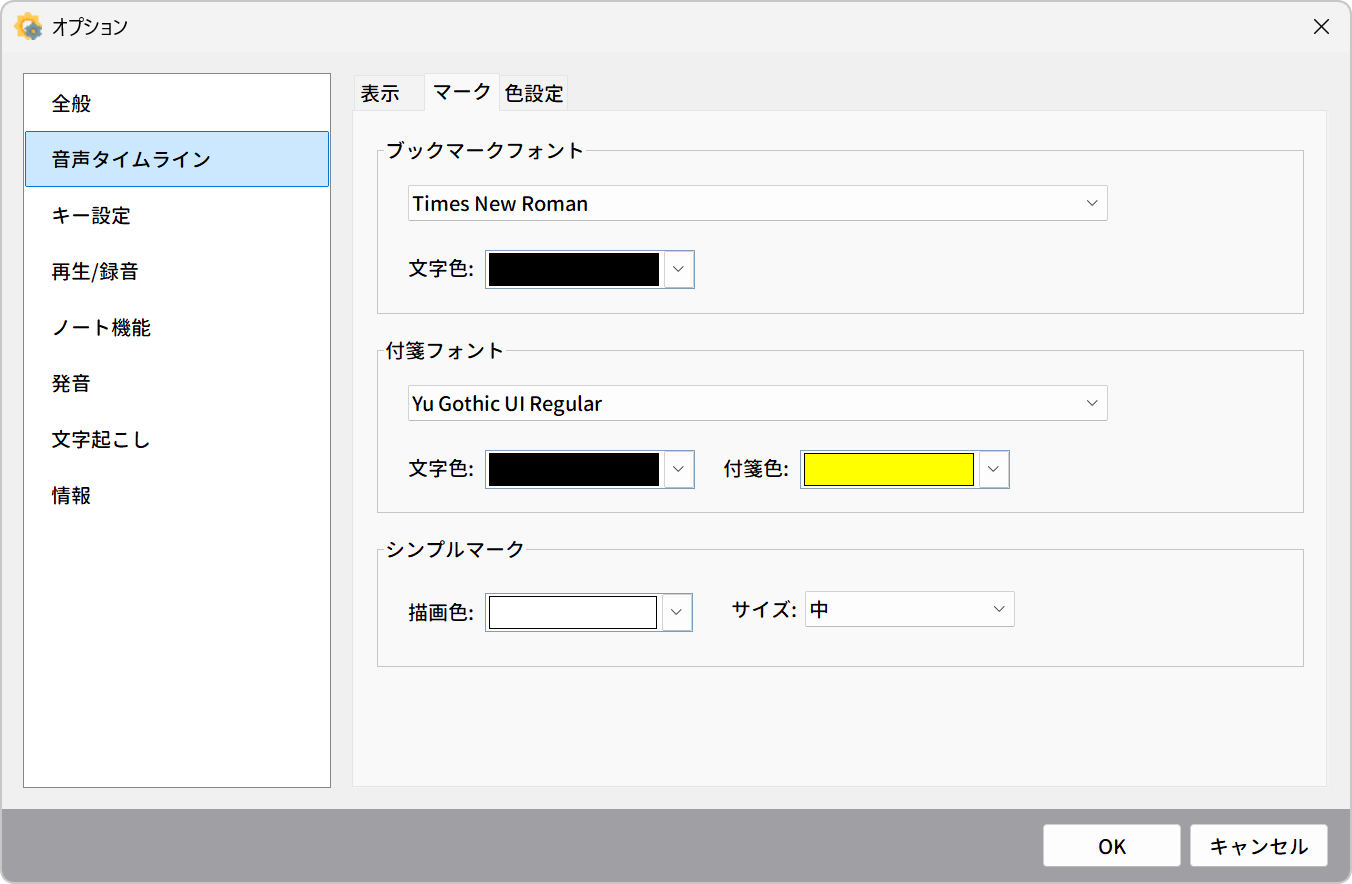Screen dimensions: 1352x884
Task: Select 音声タイムライン category
Action: (177, 159)
